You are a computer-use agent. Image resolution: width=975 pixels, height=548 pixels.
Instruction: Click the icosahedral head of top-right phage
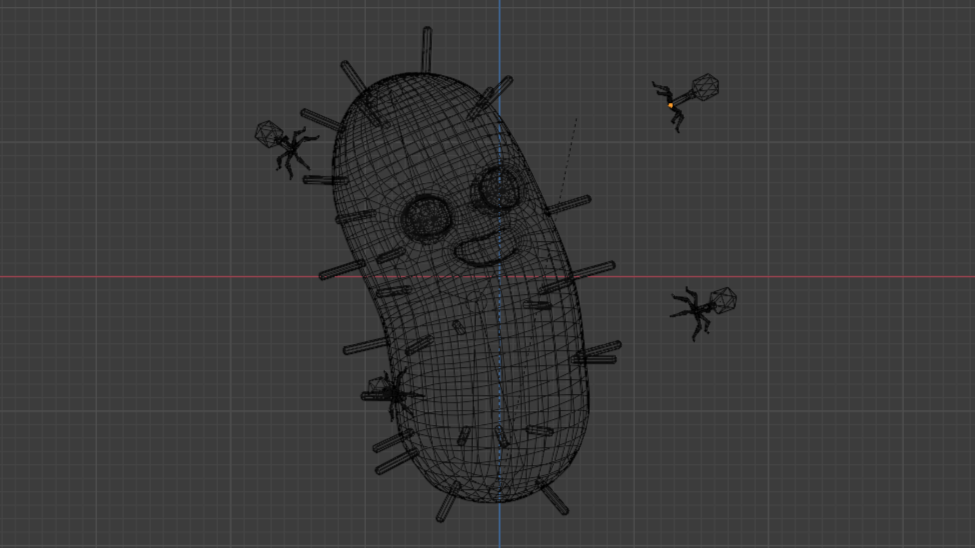(705, 87)
